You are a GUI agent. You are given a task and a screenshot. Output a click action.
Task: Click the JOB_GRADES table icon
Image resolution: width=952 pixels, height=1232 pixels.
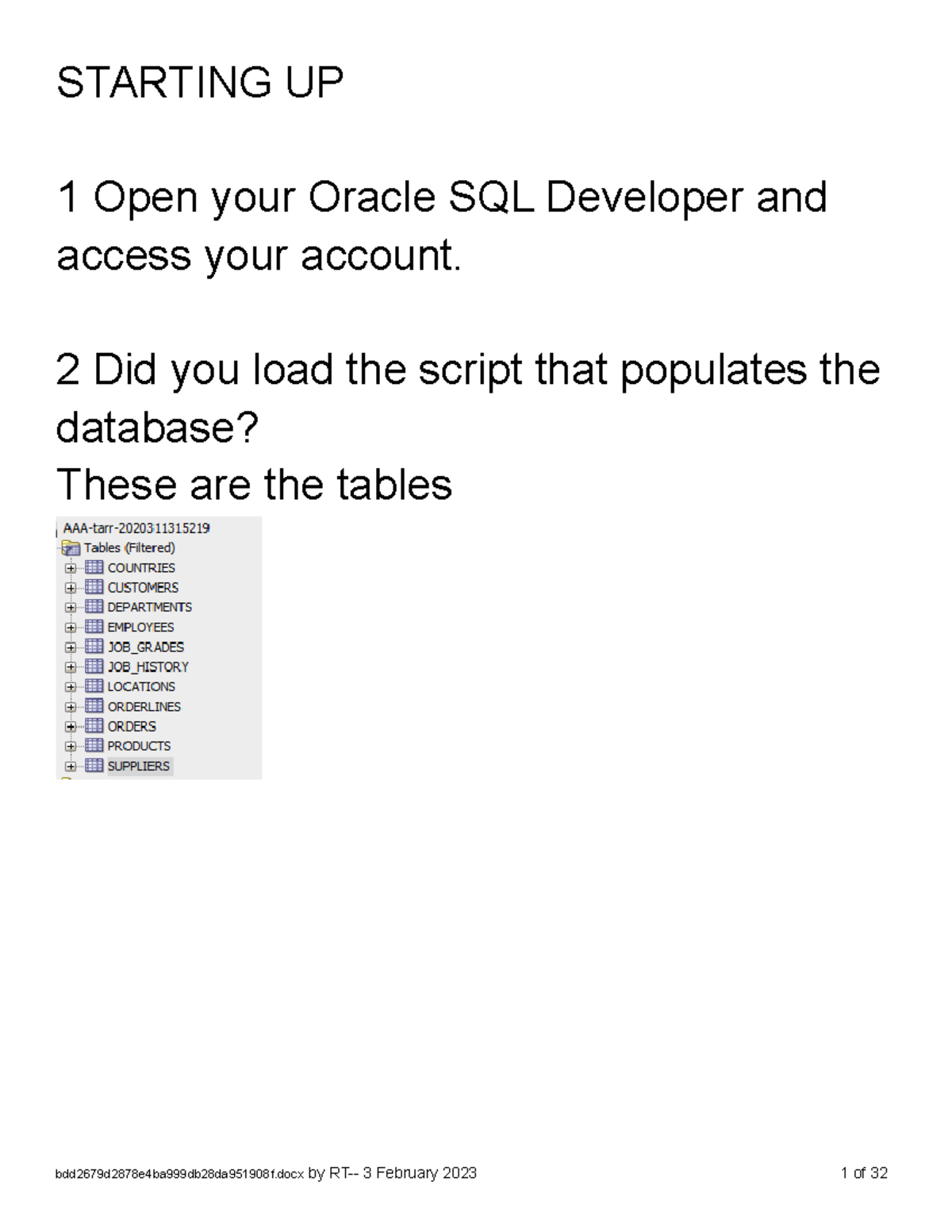coord(94,647)
